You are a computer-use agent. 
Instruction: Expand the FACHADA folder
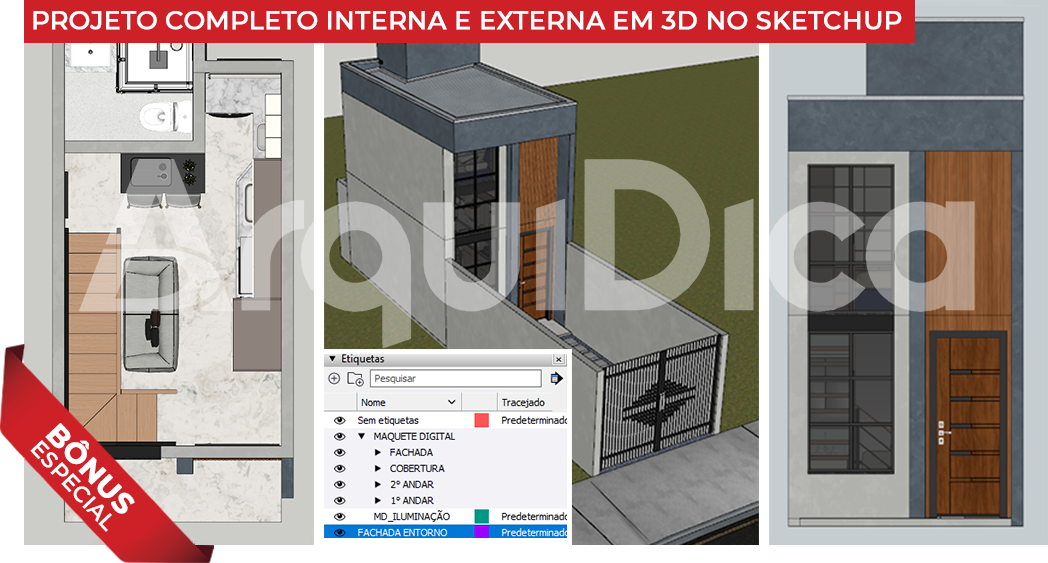pos(378,453)
